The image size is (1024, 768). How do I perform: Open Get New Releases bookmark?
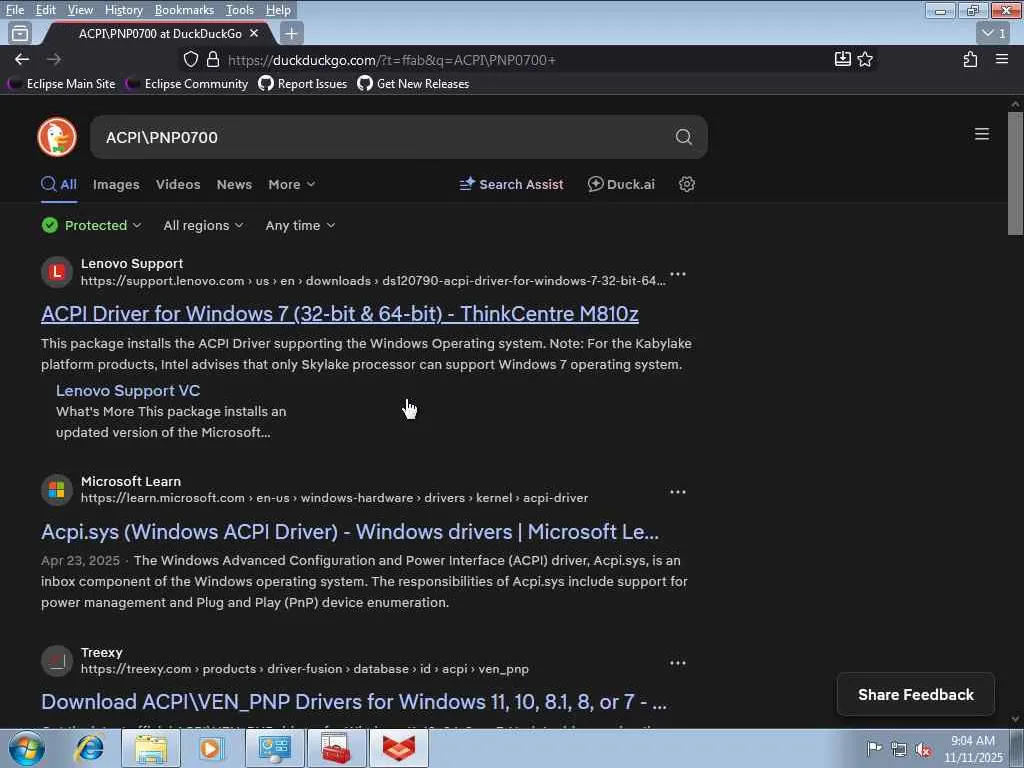coord(413,84)
